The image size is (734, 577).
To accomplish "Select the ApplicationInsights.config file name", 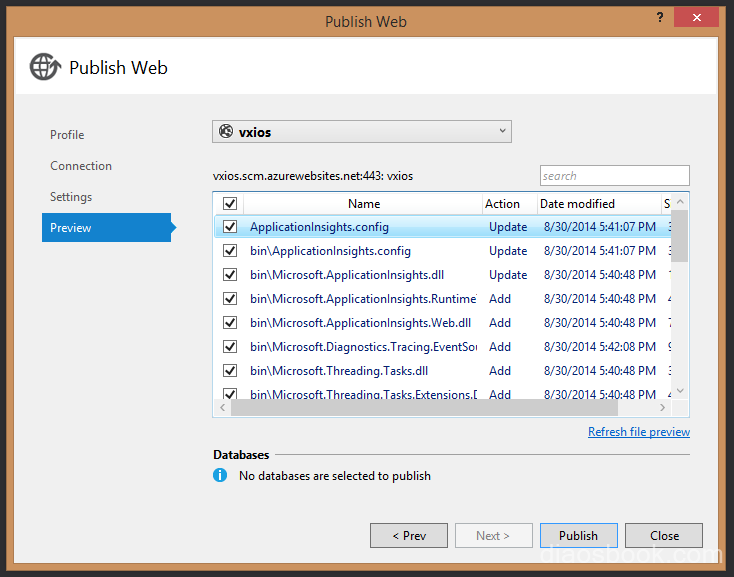I will tap(319, 226).
